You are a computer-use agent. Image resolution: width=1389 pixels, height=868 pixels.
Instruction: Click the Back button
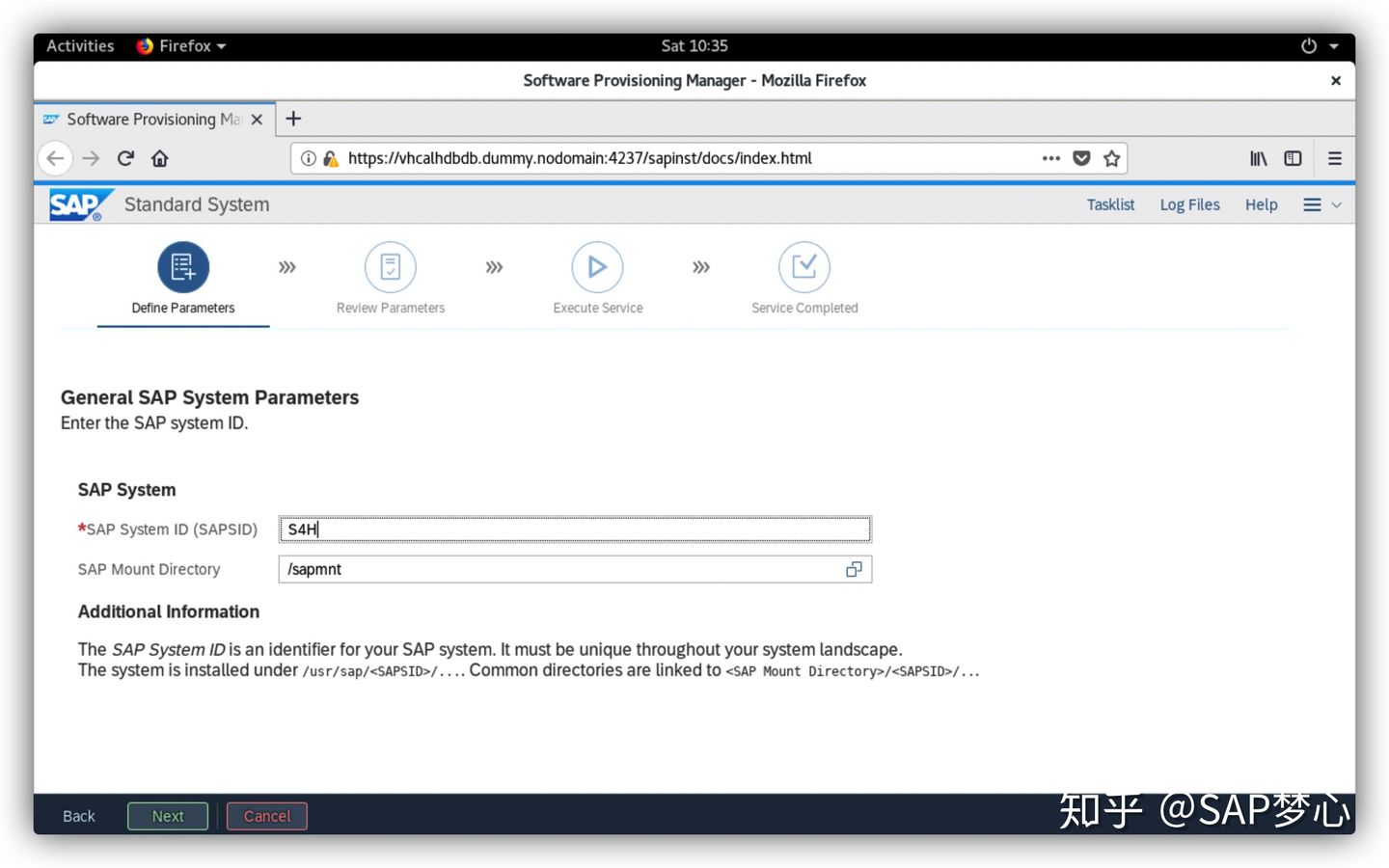tap(79, 816)
